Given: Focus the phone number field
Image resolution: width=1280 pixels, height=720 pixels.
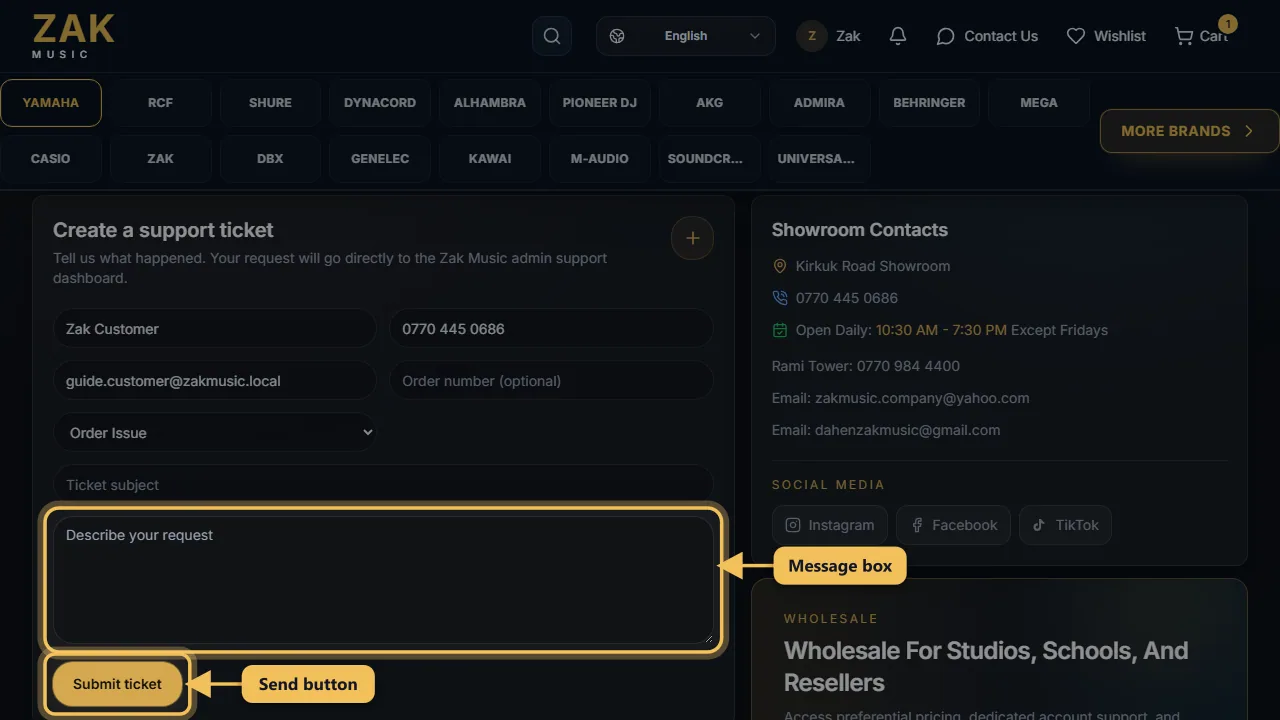Looking at the screenshot, I should [551, 329].
